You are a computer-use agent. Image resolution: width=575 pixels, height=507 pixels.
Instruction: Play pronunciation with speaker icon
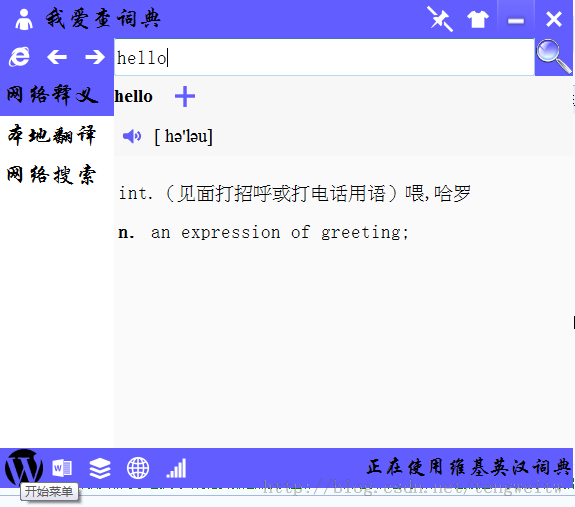tap(132, 136)
